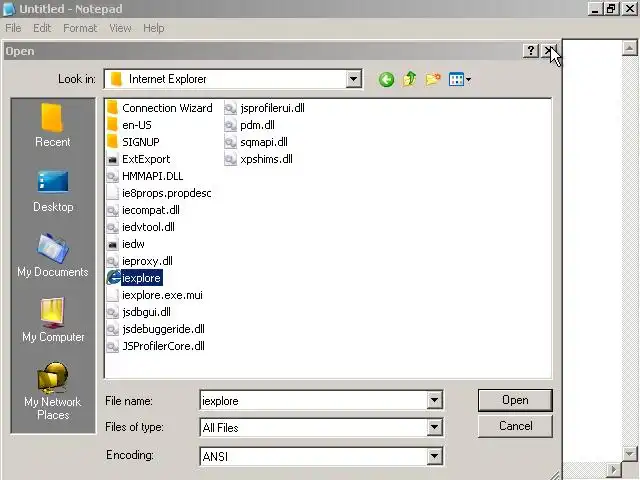The height and width of the screenshot is (480, 640).
Task: Minimize the Notepad window
Action: [x=595, y=9]
